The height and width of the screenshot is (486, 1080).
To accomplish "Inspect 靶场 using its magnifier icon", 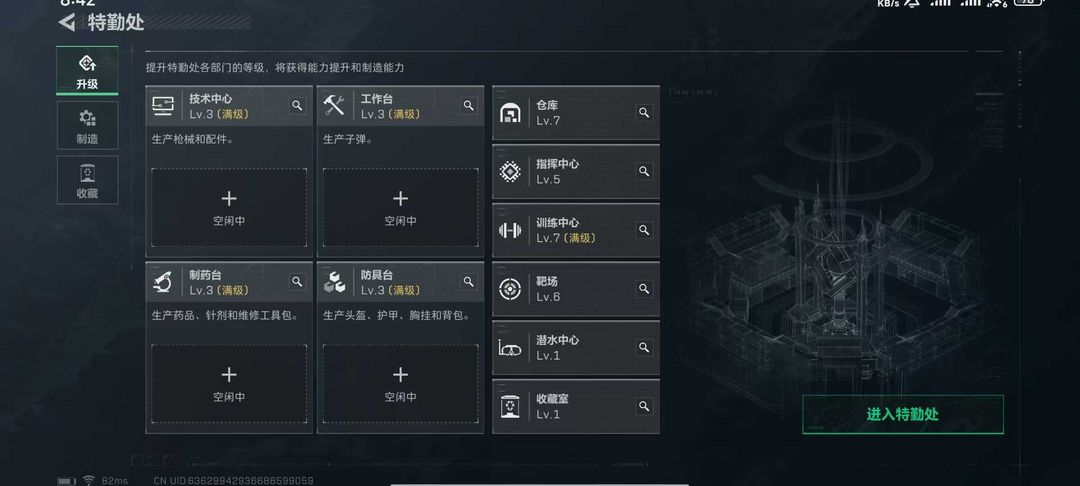I will tap(644, 288).
